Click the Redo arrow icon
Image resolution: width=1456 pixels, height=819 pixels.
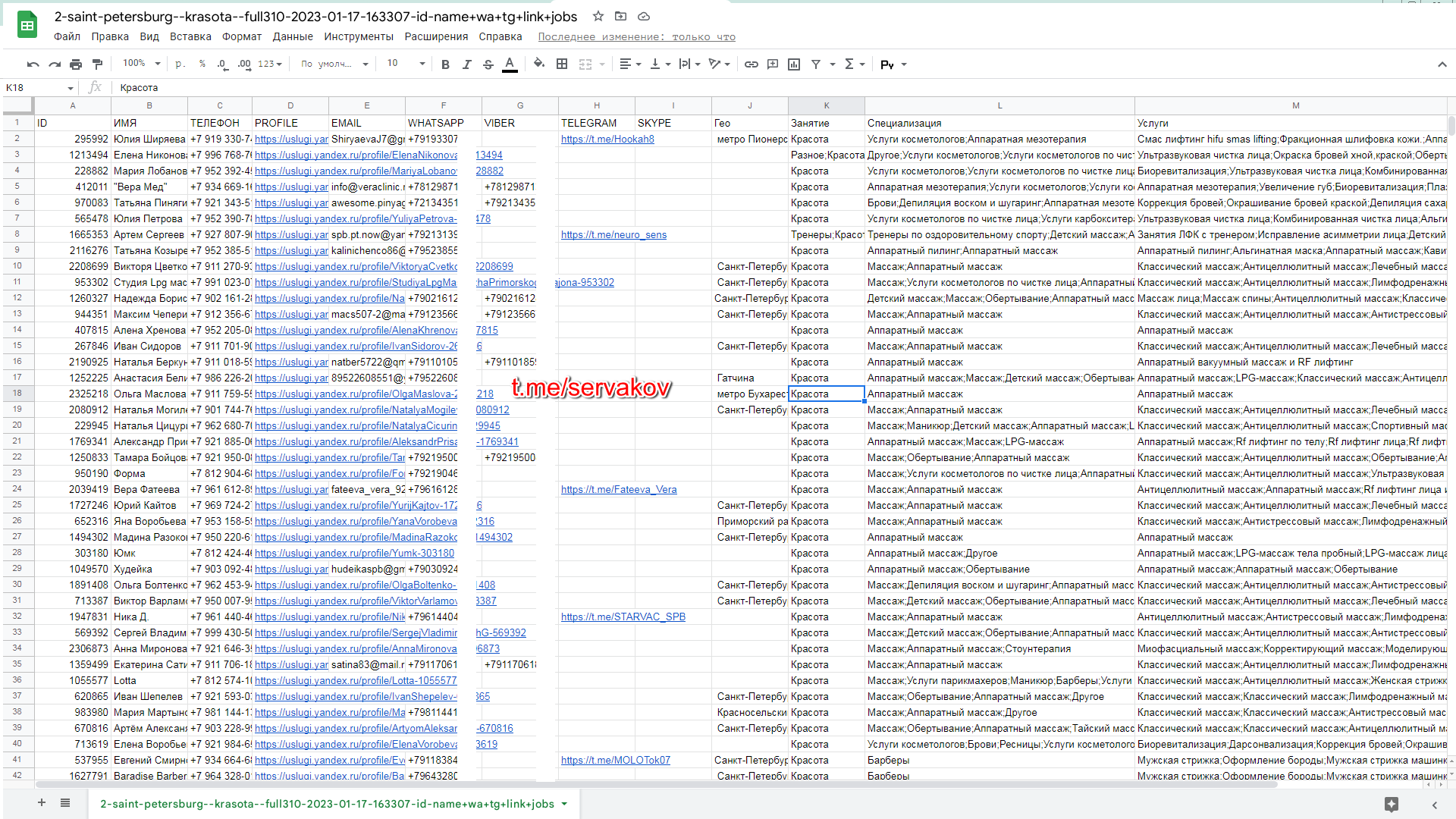click(55, 64)
